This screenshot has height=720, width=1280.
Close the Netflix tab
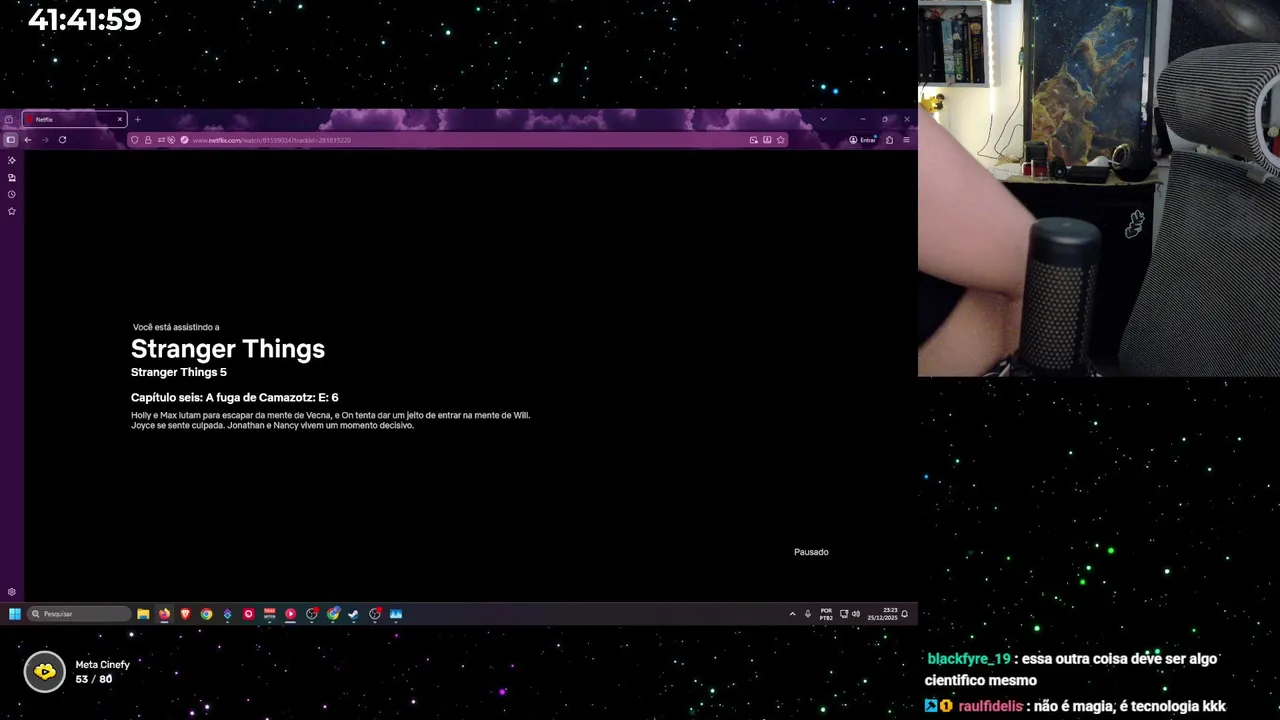coord(119,120)
